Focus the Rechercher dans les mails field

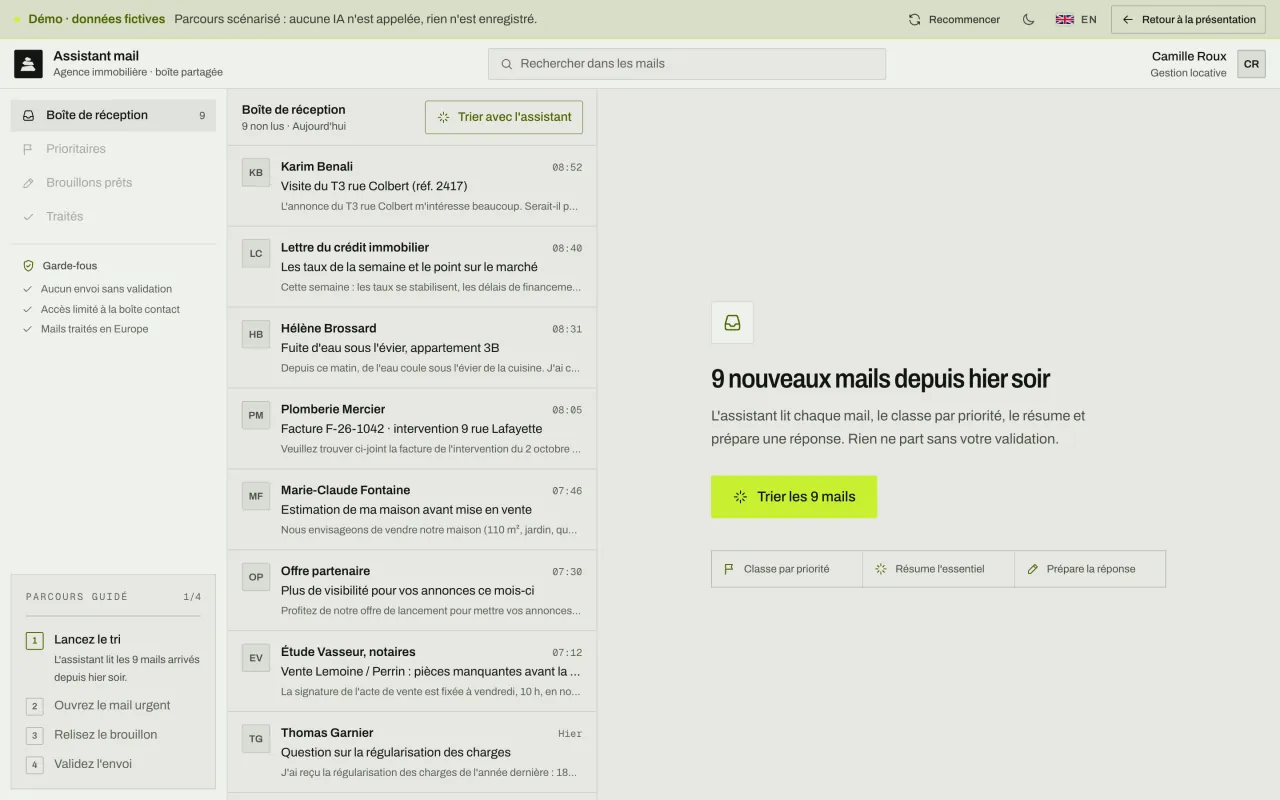point(687,64)
